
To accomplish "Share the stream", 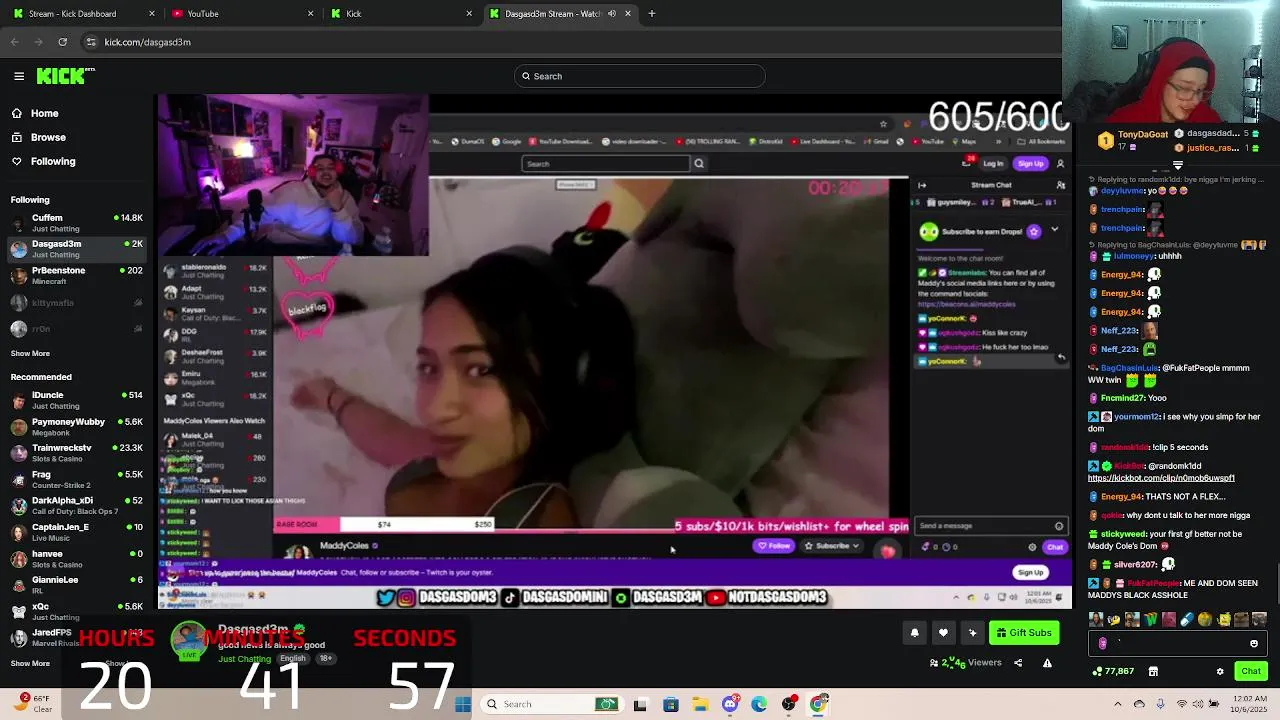I will 1018,663.
